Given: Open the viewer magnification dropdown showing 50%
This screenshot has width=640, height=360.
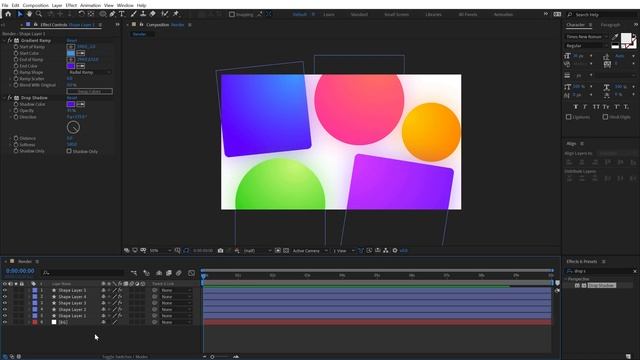Looking at the screenshot, I should coord(160,251).
